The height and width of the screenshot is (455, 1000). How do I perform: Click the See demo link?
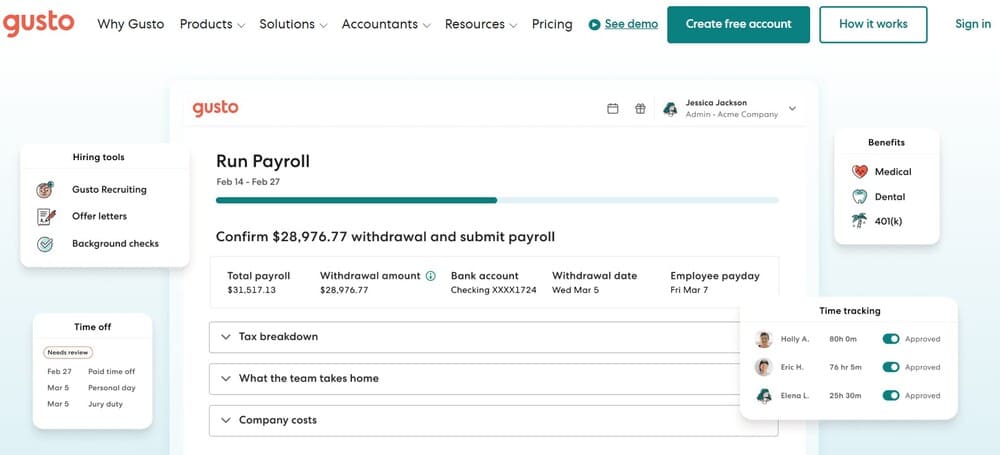click(630, 24)
